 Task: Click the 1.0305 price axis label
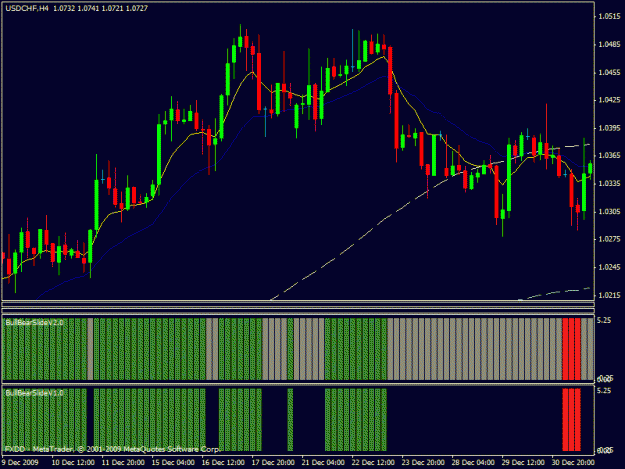click(x=609, y=211)
